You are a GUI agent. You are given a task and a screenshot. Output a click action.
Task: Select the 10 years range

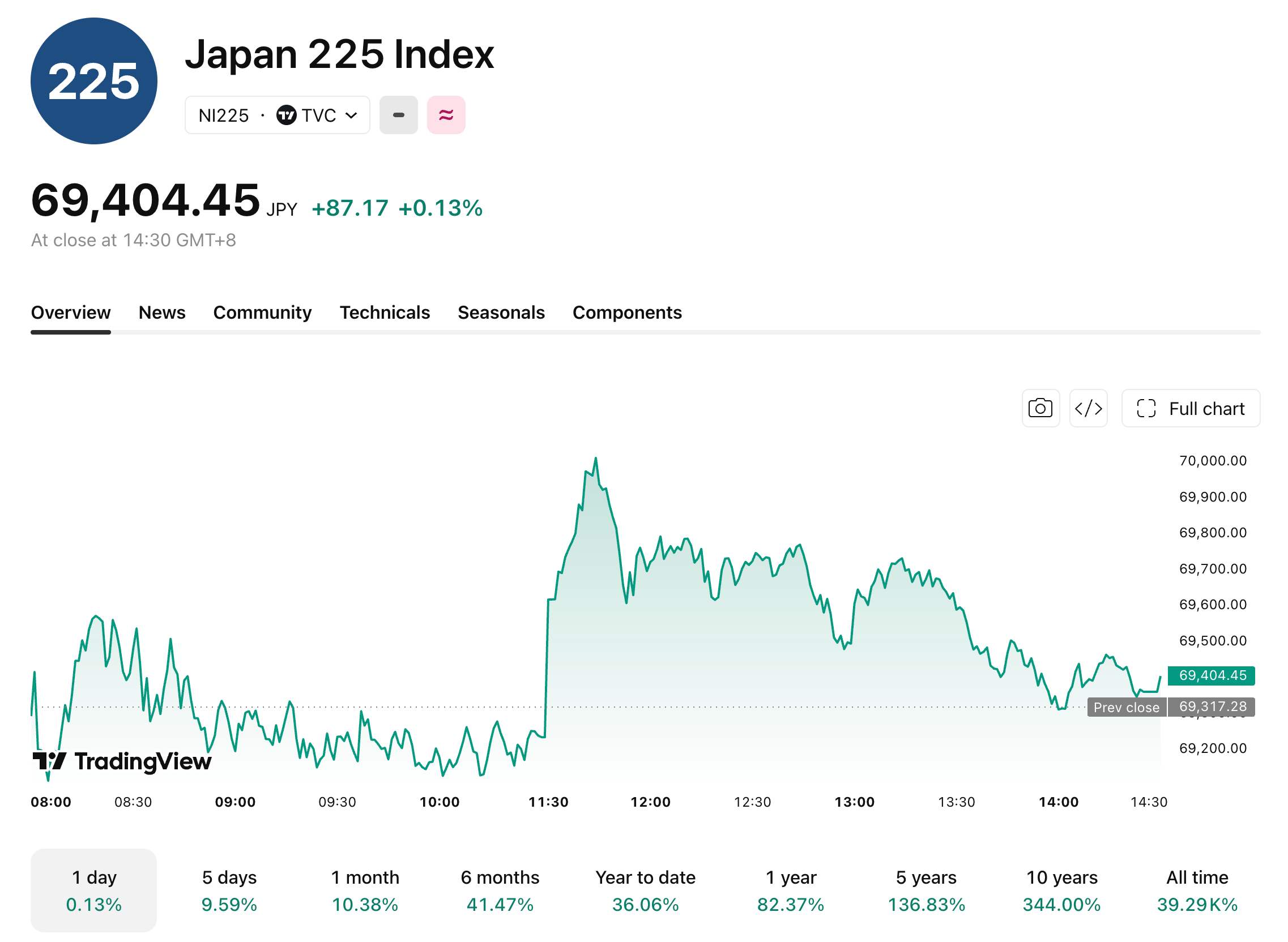click(1062, 890)
